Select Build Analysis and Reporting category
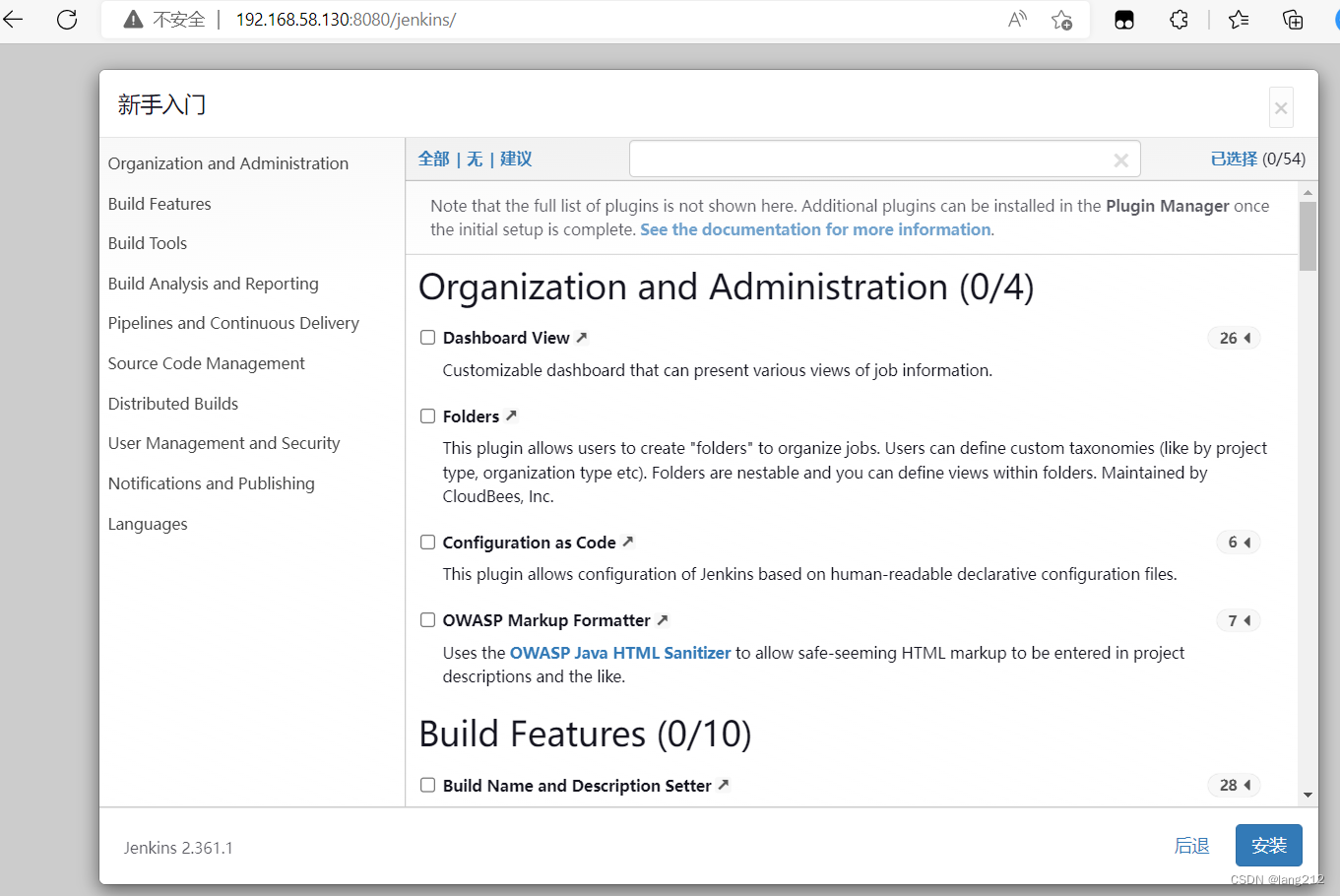This screenshot has width=1340, height=896. pos(214,284)
